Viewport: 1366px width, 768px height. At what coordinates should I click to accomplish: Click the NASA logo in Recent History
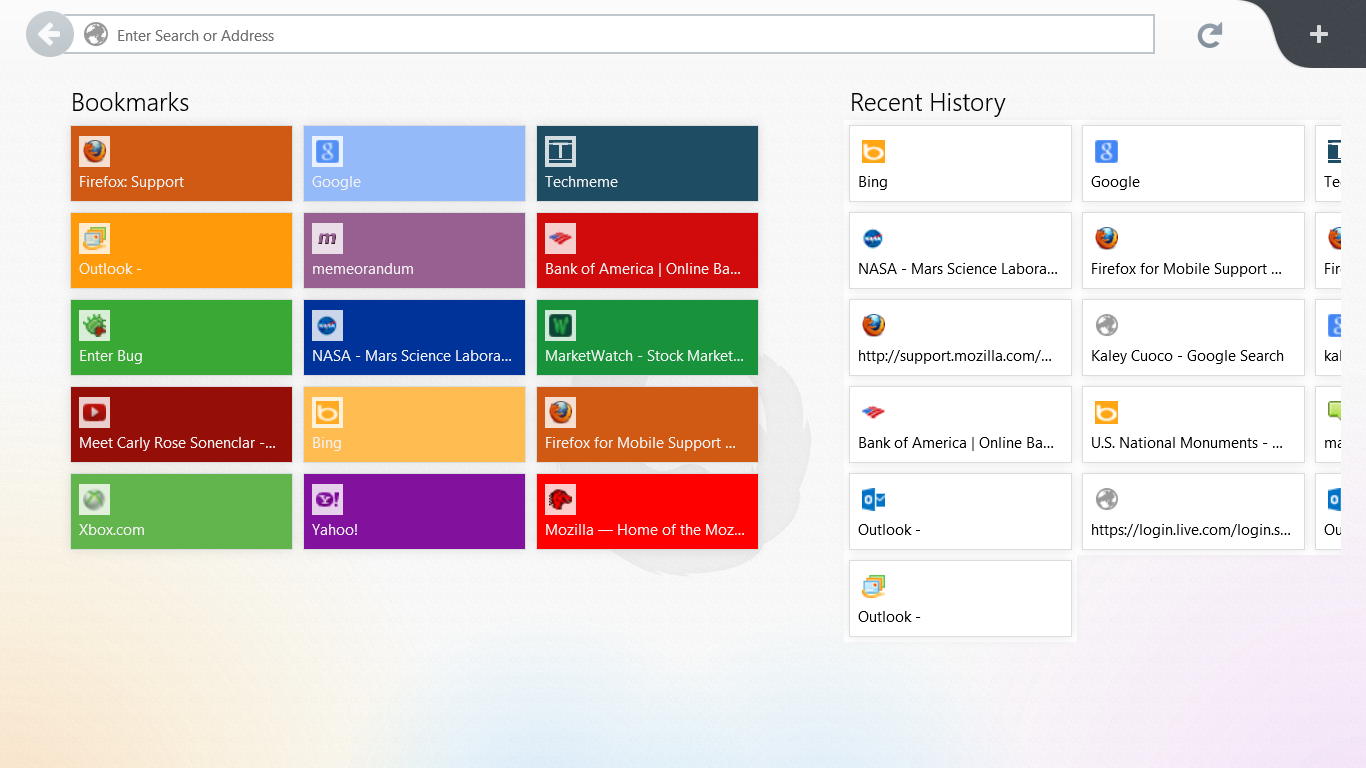click(x=873, y=238)
